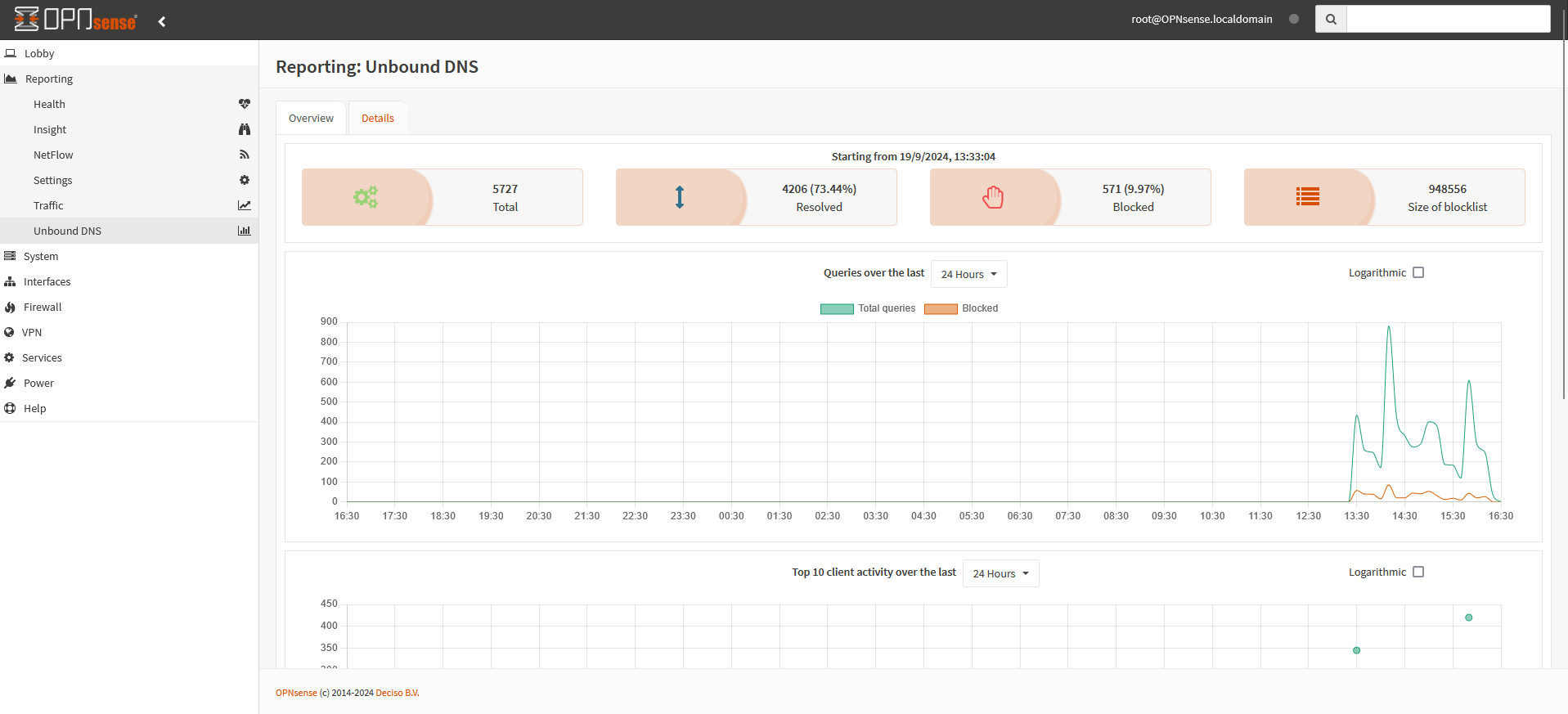Open the Insight reporting page
The width and height of the screenshot is (1568, 714).
tap(129, 129)
